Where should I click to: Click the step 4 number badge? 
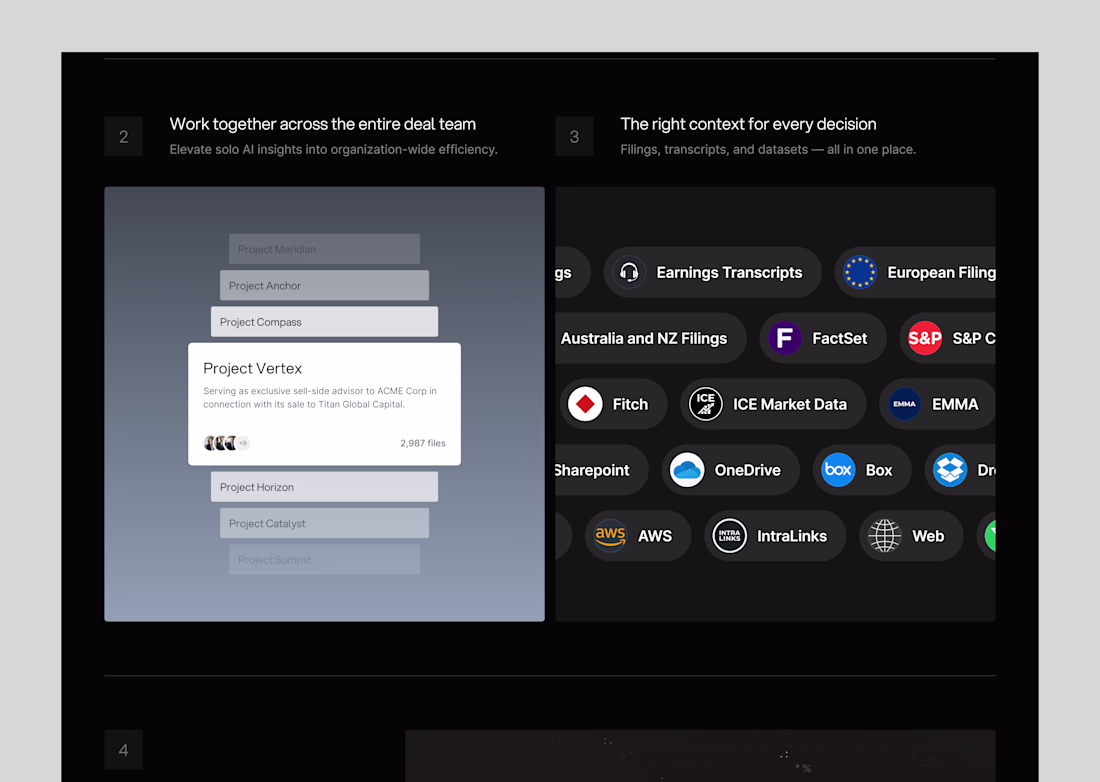[123, 750]
